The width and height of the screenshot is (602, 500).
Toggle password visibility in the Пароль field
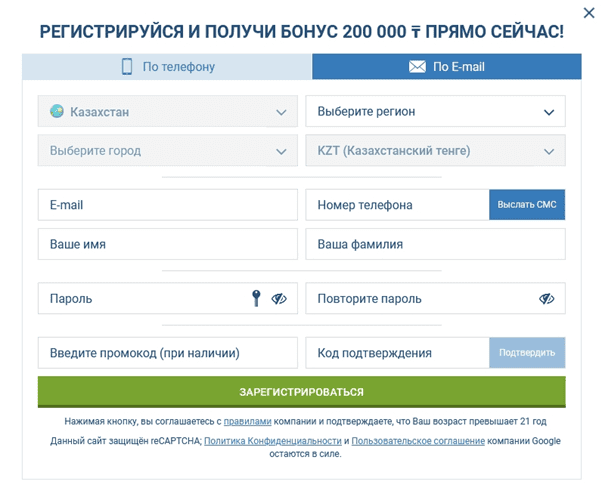tap(279, 298)
